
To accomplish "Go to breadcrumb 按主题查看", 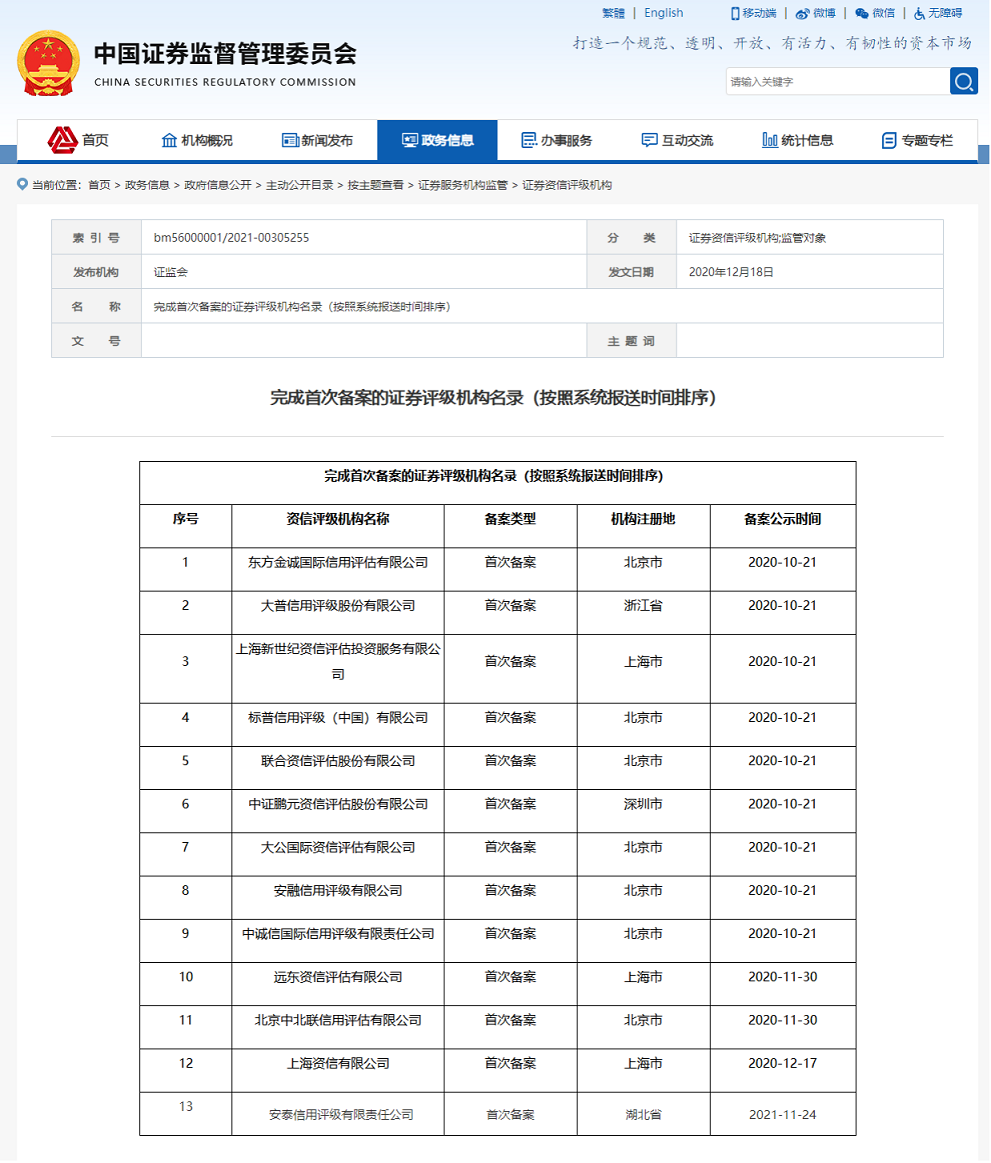I will point(375,185).
